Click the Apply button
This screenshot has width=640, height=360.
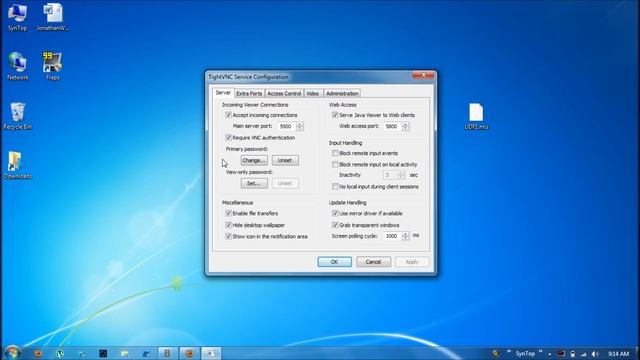coord(412,262)
